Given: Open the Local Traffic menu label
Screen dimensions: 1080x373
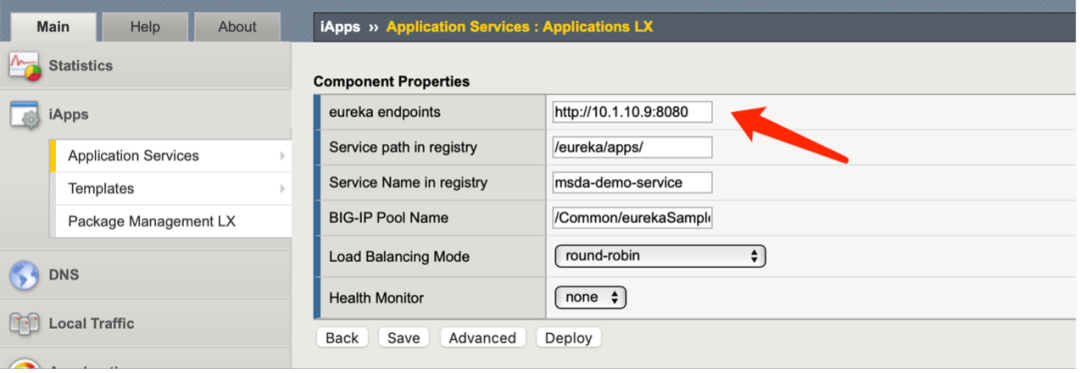Looking at the screenshot, I should coord(92,323).
